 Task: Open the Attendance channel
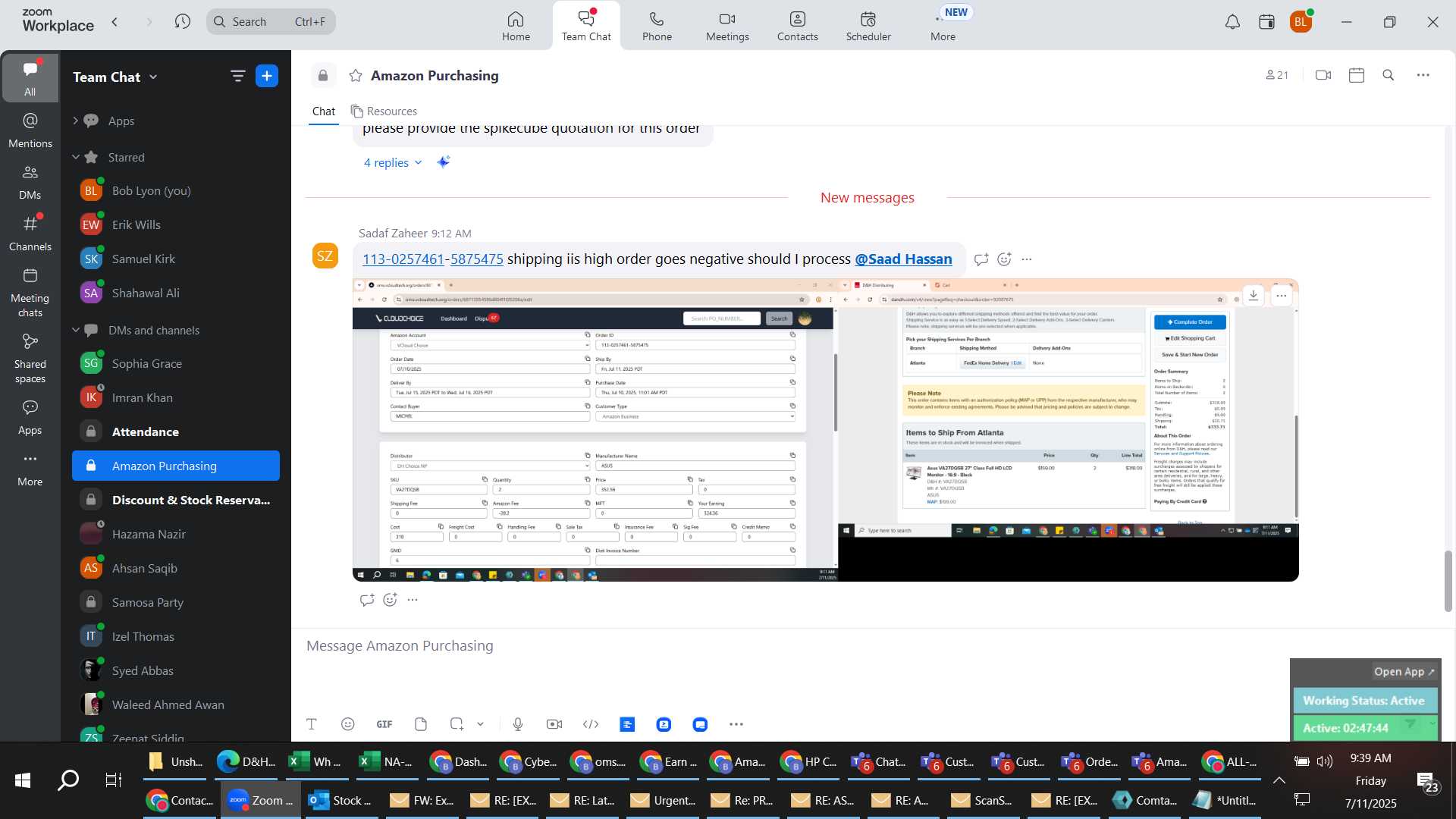point(176,431)
